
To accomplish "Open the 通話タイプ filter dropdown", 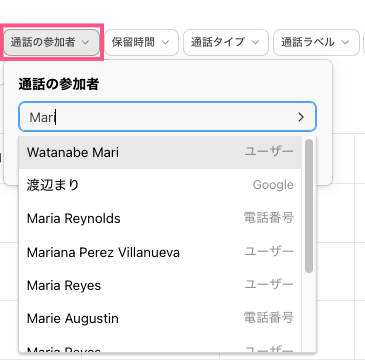I will pyautogui.click(x=226, y=42).
